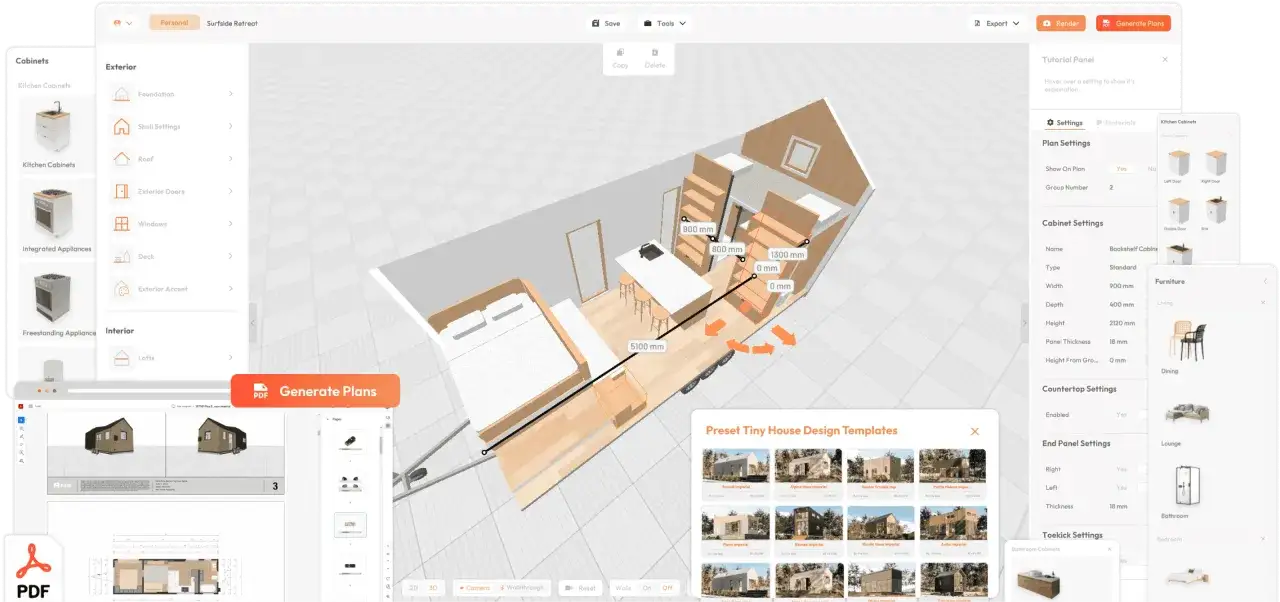1280x602 pixels.
Task: Open the Foundation section icon
Action: (121, 94)
